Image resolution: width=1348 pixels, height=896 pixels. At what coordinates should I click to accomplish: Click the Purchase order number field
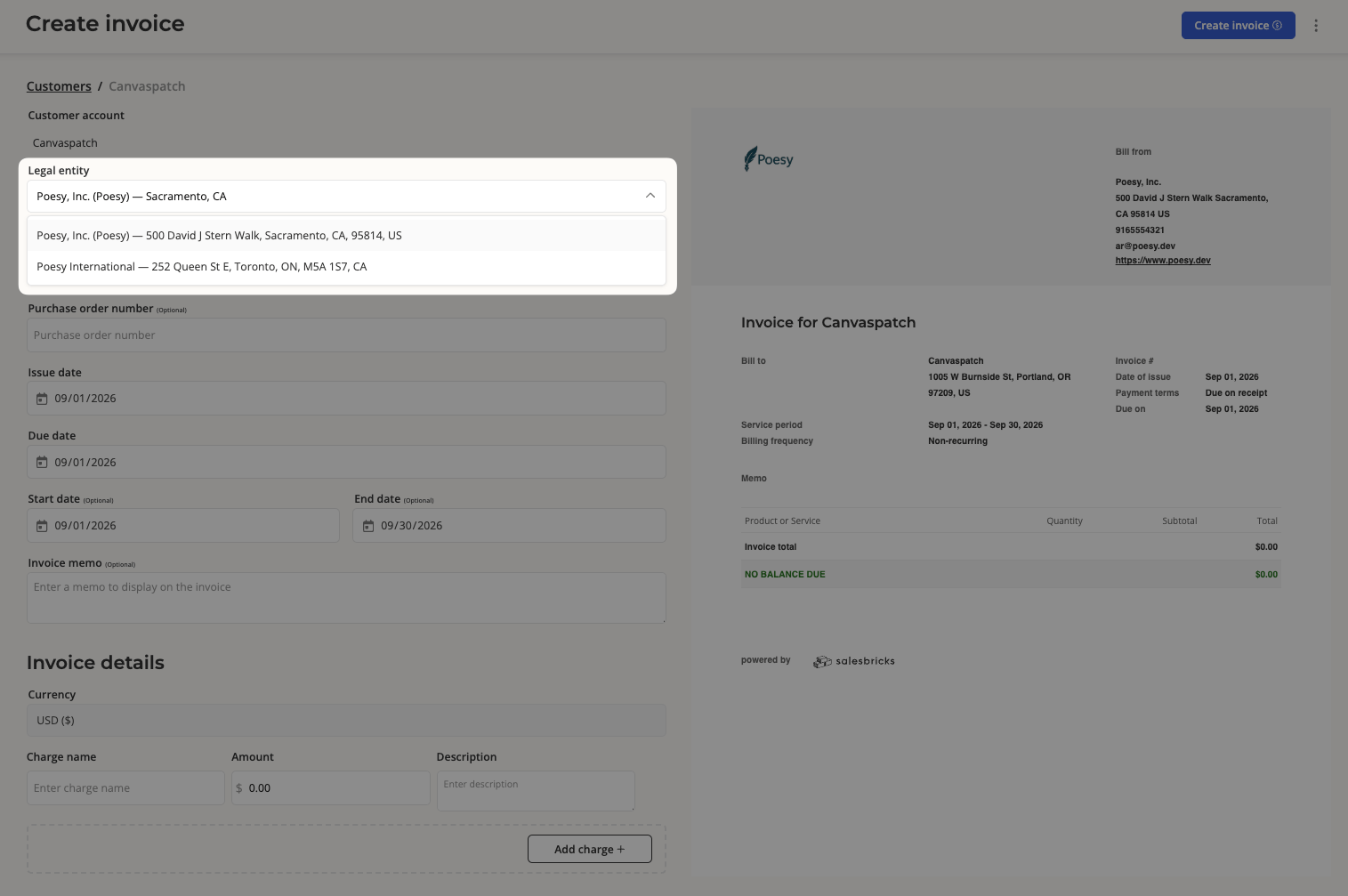tap(346, 335)
